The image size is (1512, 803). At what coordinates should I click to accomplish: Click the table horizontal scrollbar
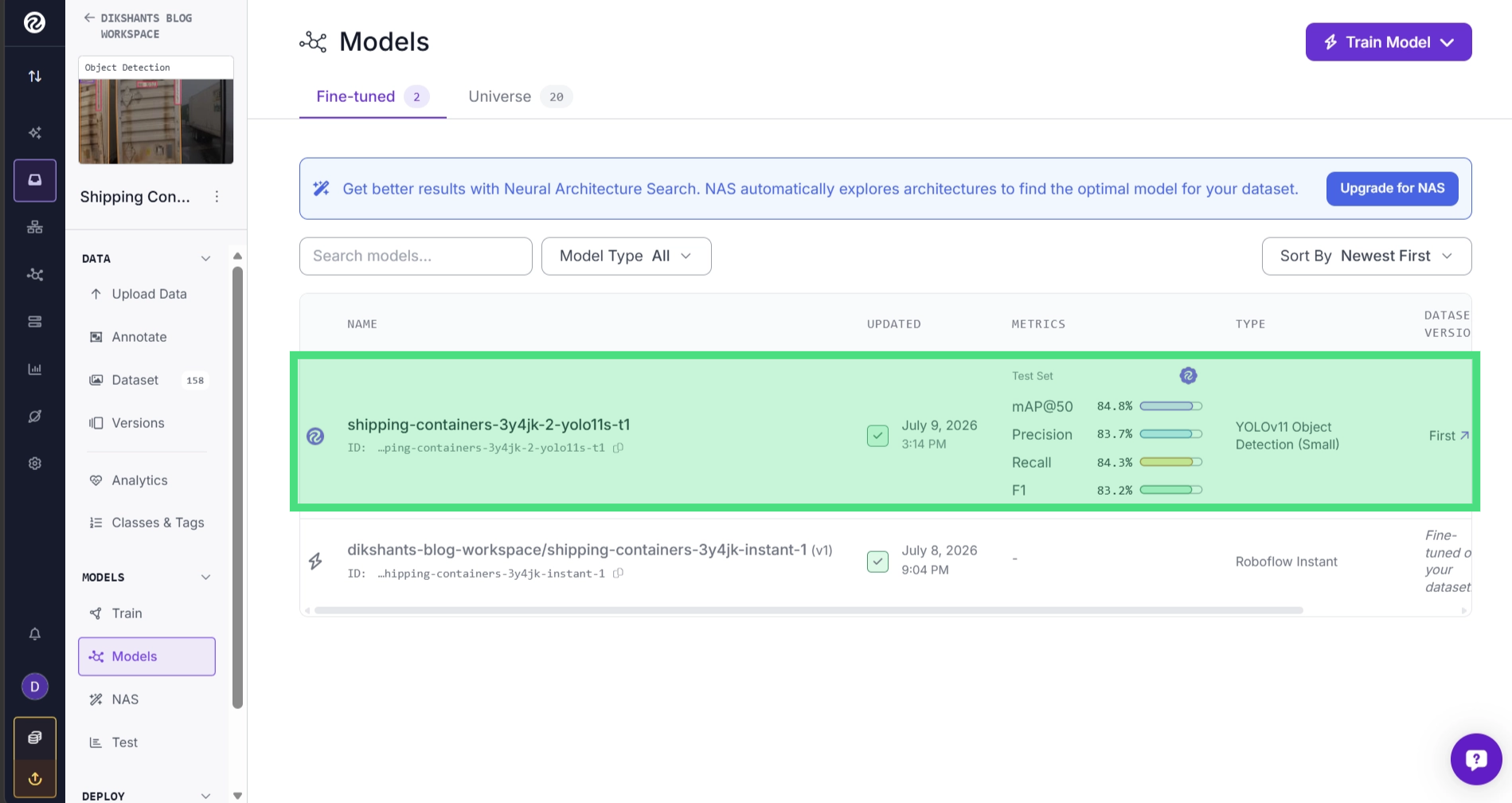[x=808, y=610]
